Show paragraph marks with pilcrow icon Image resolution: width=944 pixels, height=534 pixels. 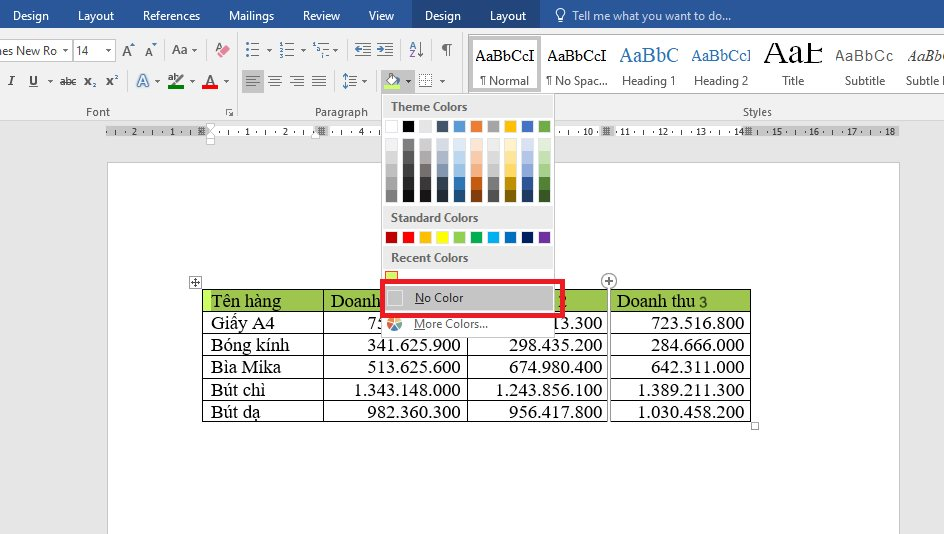(447, 50)
